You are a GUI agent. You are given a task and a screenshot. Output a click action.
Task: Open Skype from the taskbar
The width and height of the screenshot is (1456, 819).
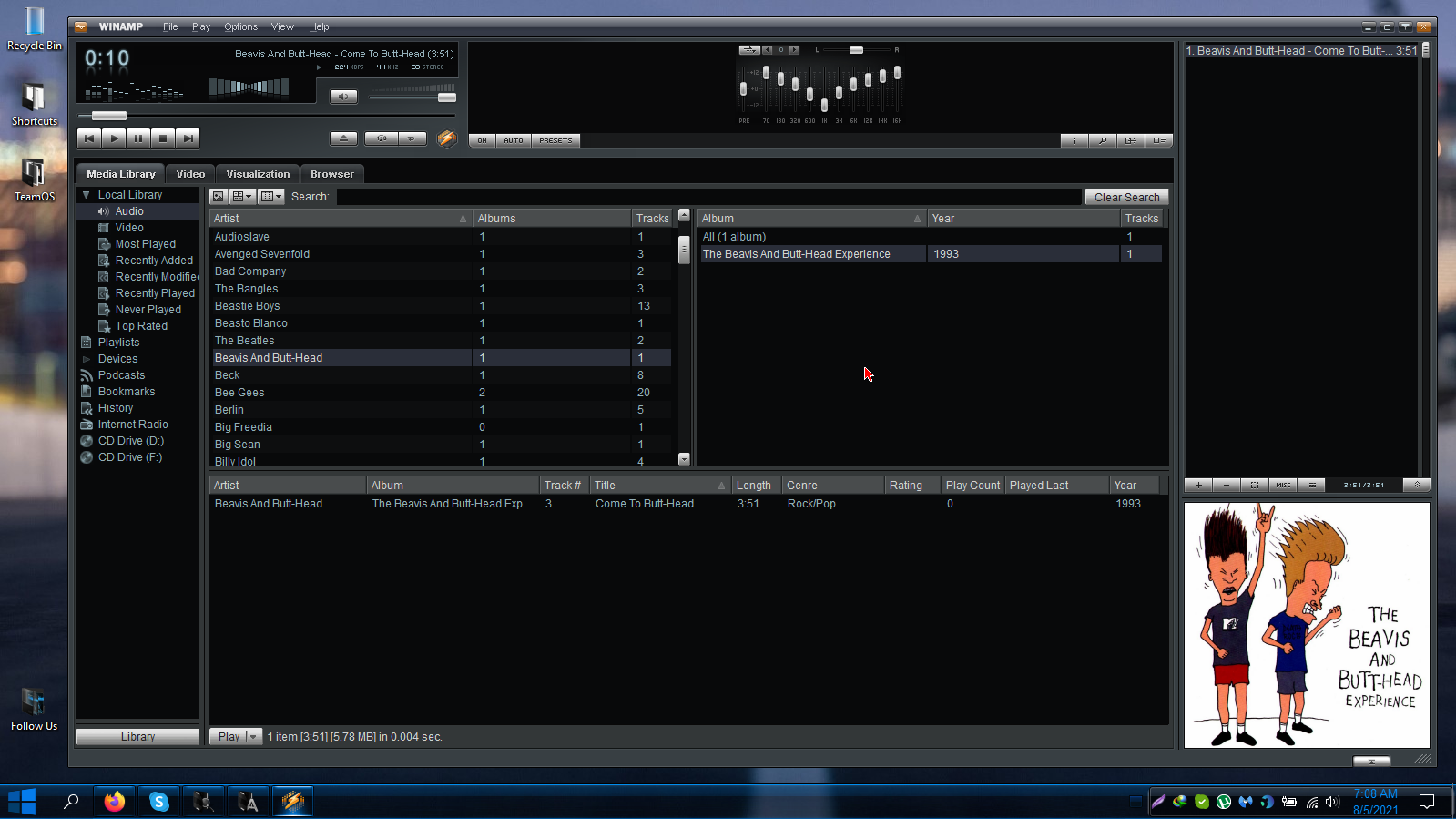pos(158,802)
